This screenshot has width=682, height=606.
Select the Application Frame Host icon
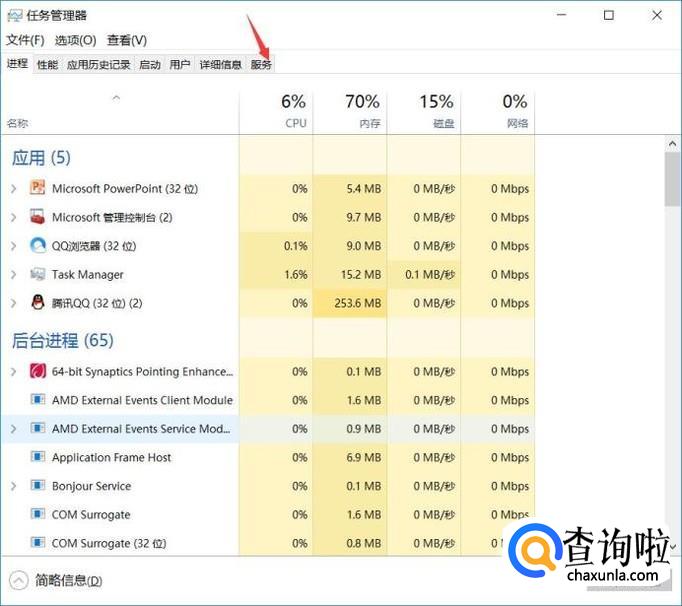coord(38,457)
